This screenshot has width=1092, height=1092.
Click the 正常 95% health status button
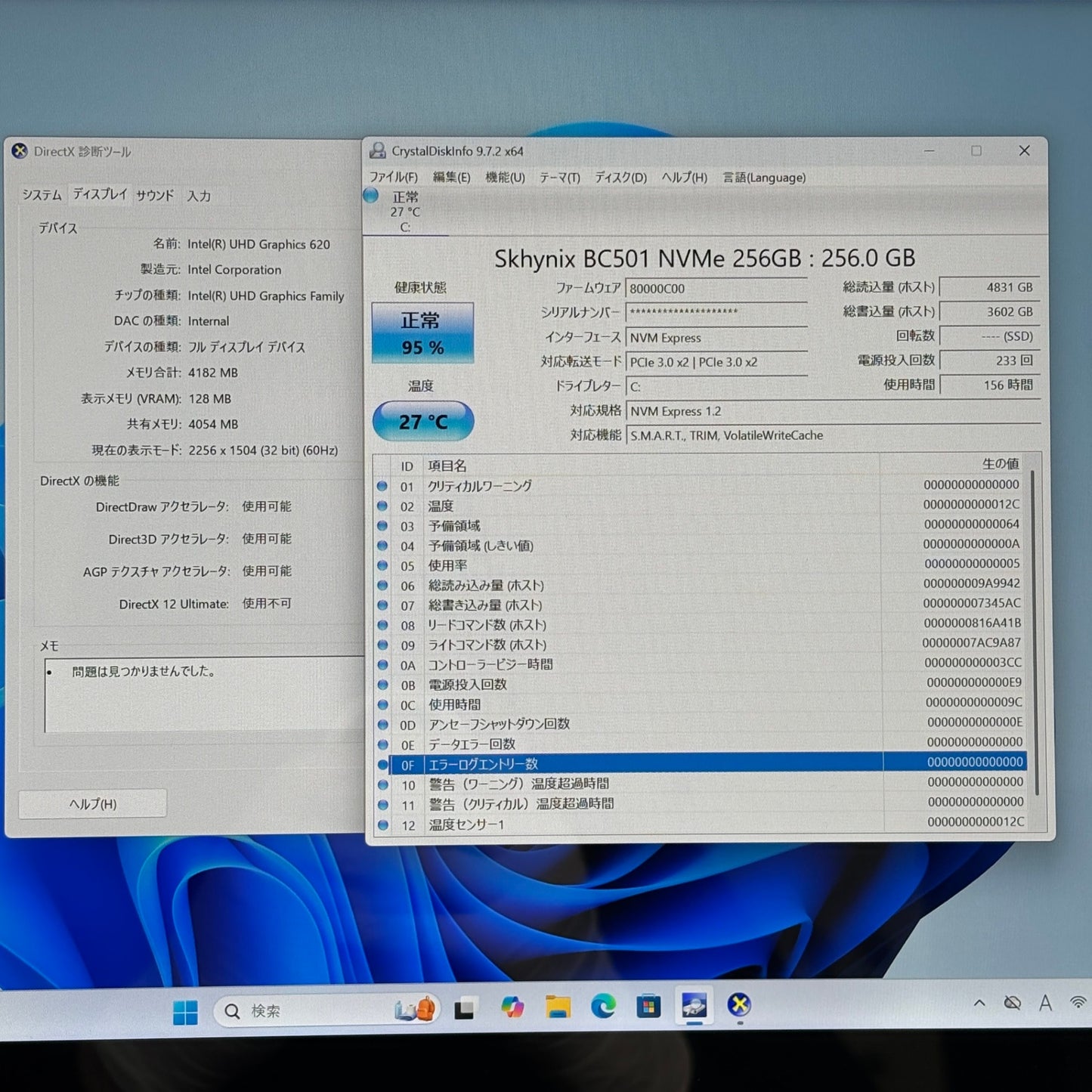[422, 333]
